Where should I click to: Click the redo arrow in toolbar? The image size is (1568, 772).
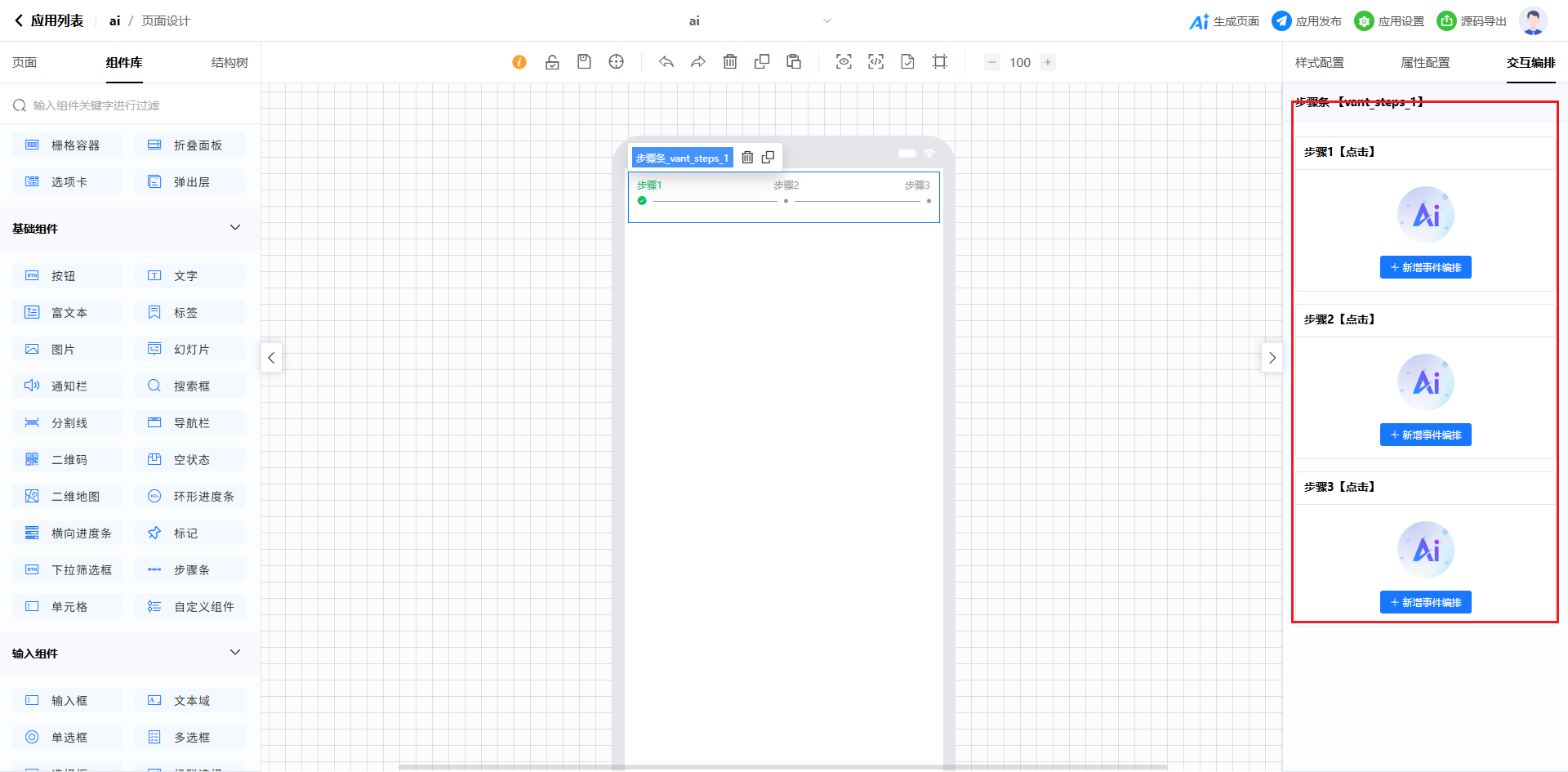point(697,62)
